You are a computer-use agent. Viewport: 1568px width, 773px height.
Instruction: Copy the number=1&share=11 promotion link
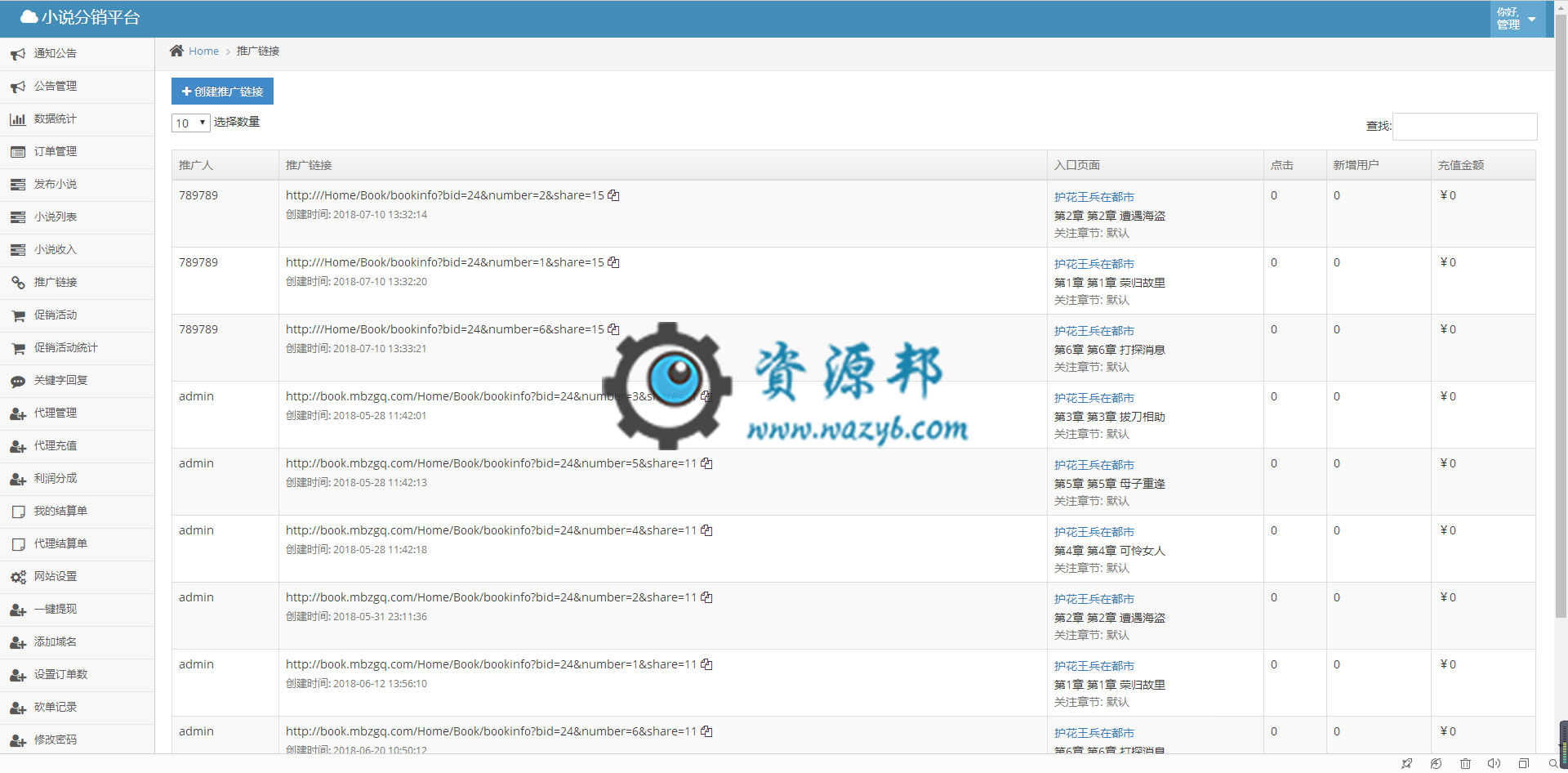coord(706,664)
